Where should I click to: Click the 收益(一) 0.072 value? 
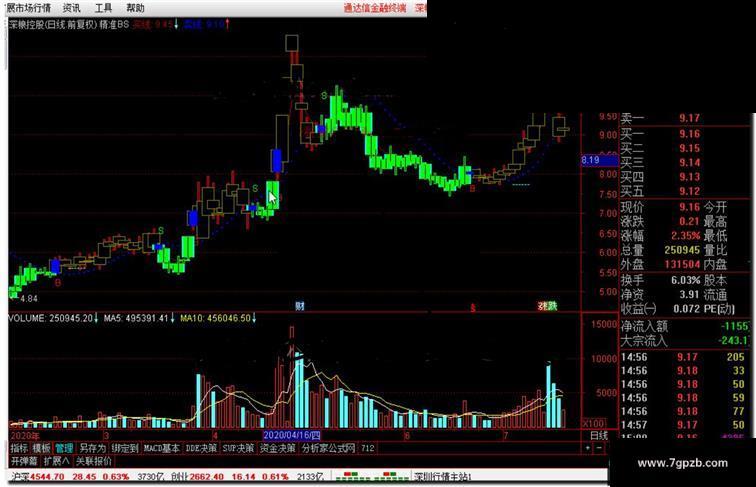pos(688,309)
